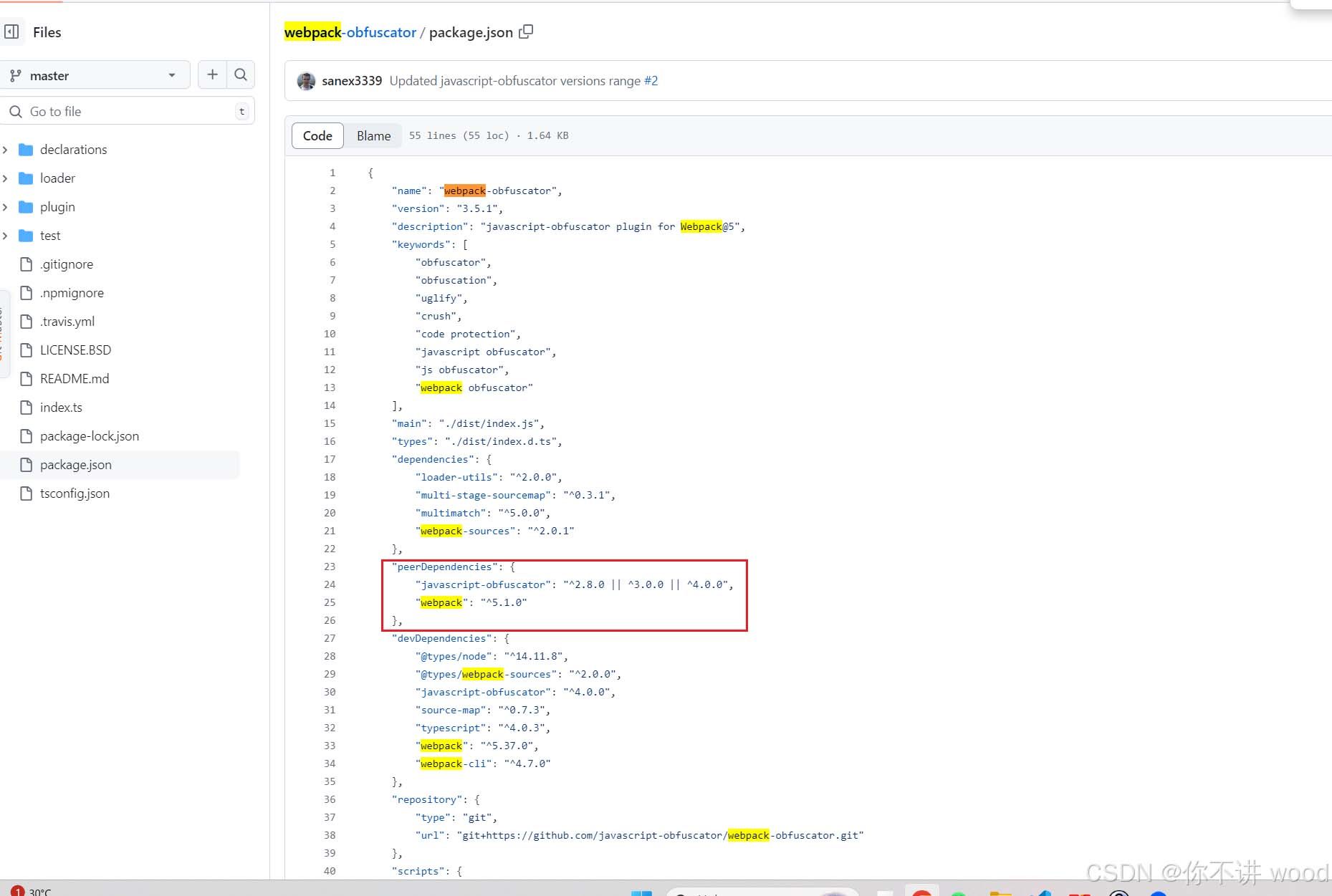Click line number 1
1332x896 pixels.
332,173
